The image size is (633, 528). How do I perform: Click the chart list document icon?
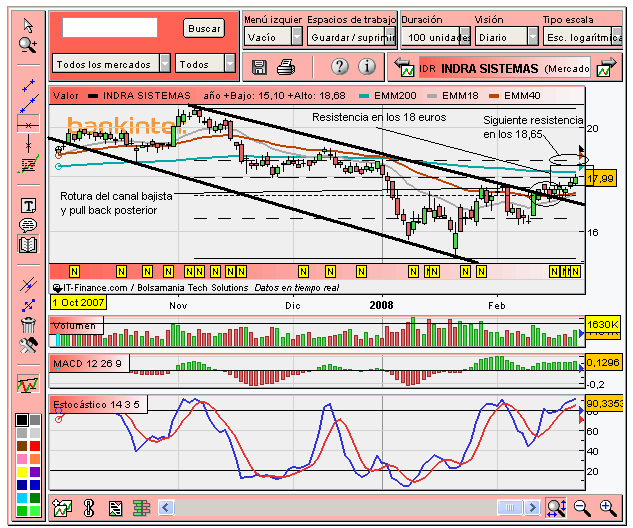[x=115, y=508]
